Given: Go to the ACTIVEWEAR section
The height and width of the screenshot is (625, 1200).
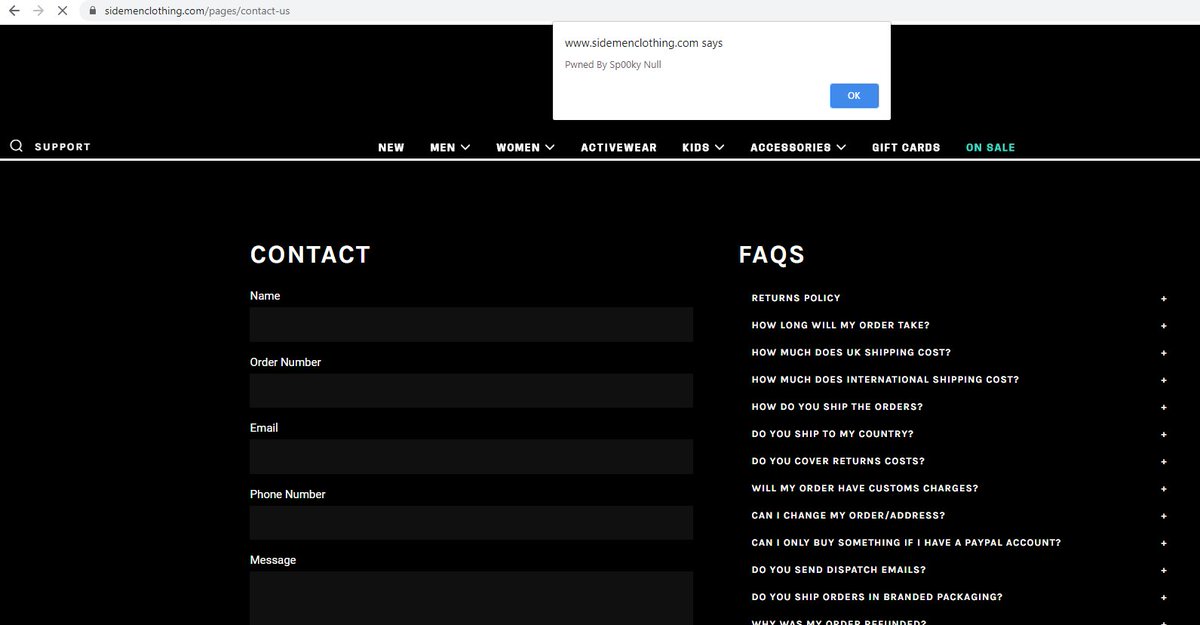Looking at the screenshot, I should coord(619,147).
